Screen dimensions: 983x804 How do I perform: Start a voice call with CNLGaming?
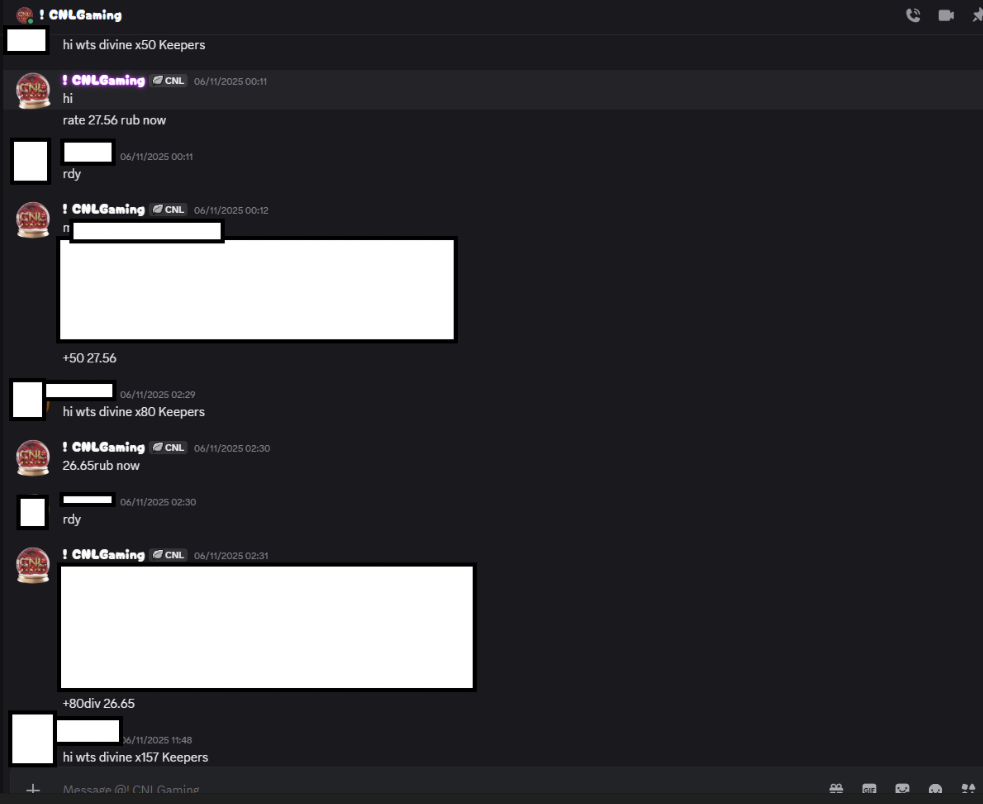(913, 15)
